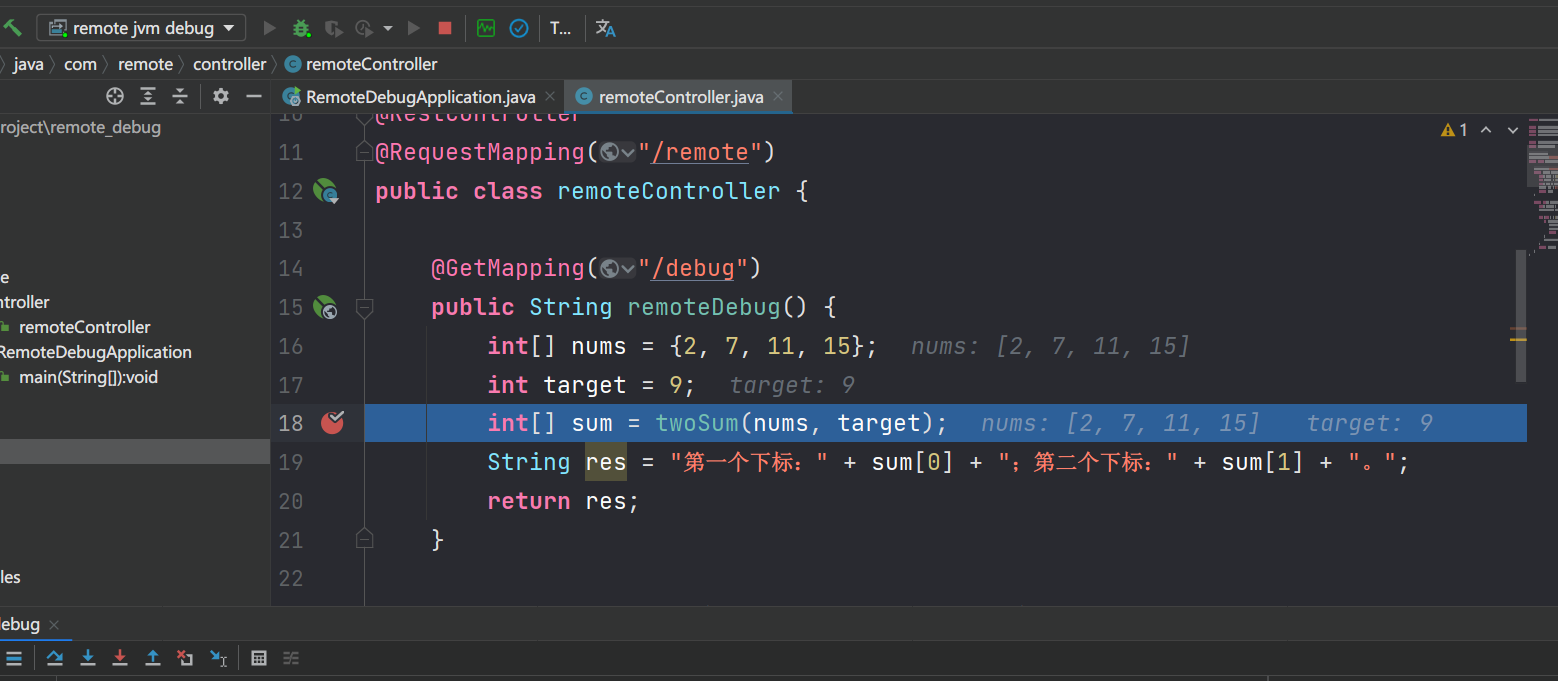The height and width of the screenshot is (681, 1558).
Task: Click the Trace Current Stream Chain icon
Action: [291, 658]
